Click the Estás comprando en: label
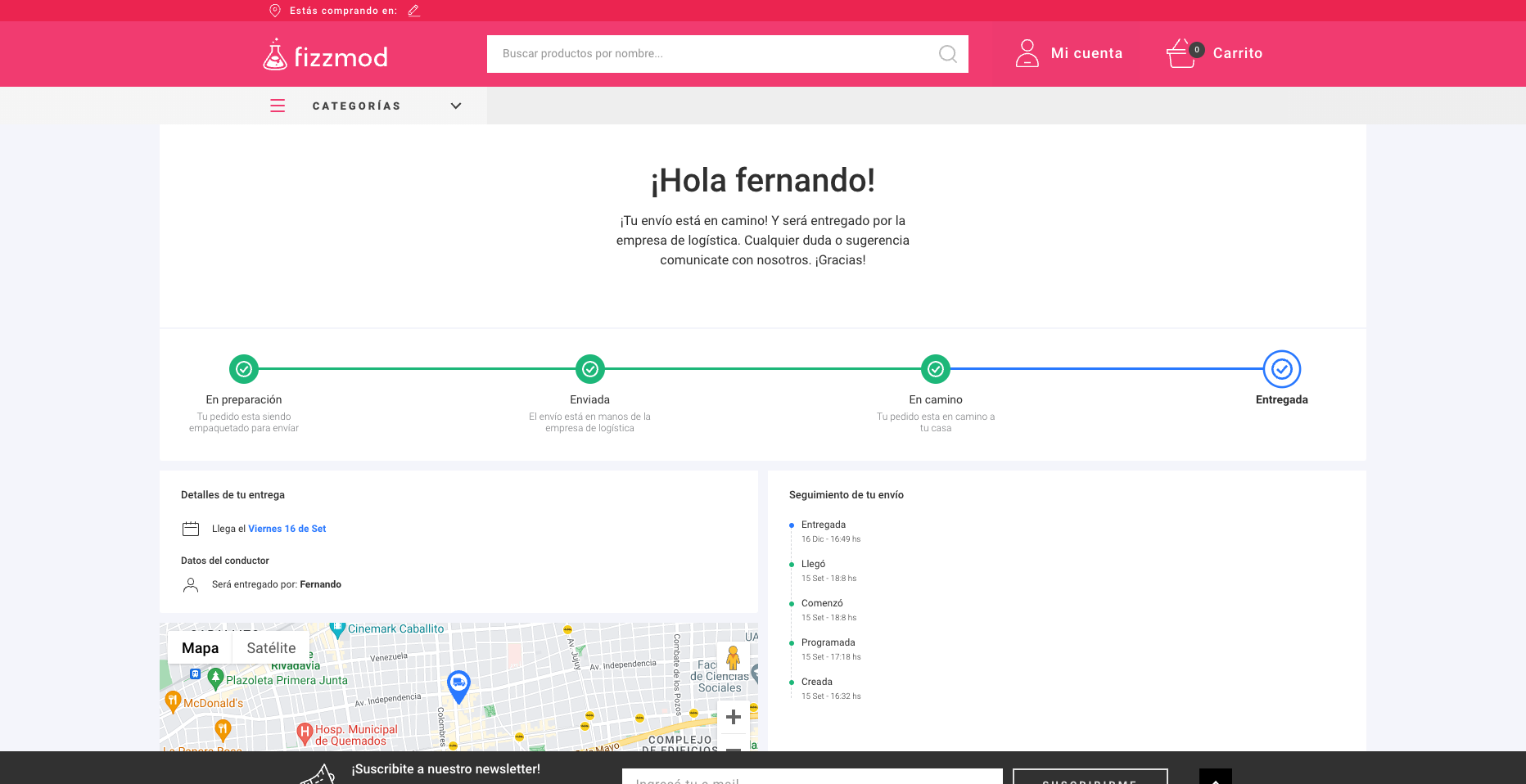Screen dimensions: 1526x784 tap(343, 11)
